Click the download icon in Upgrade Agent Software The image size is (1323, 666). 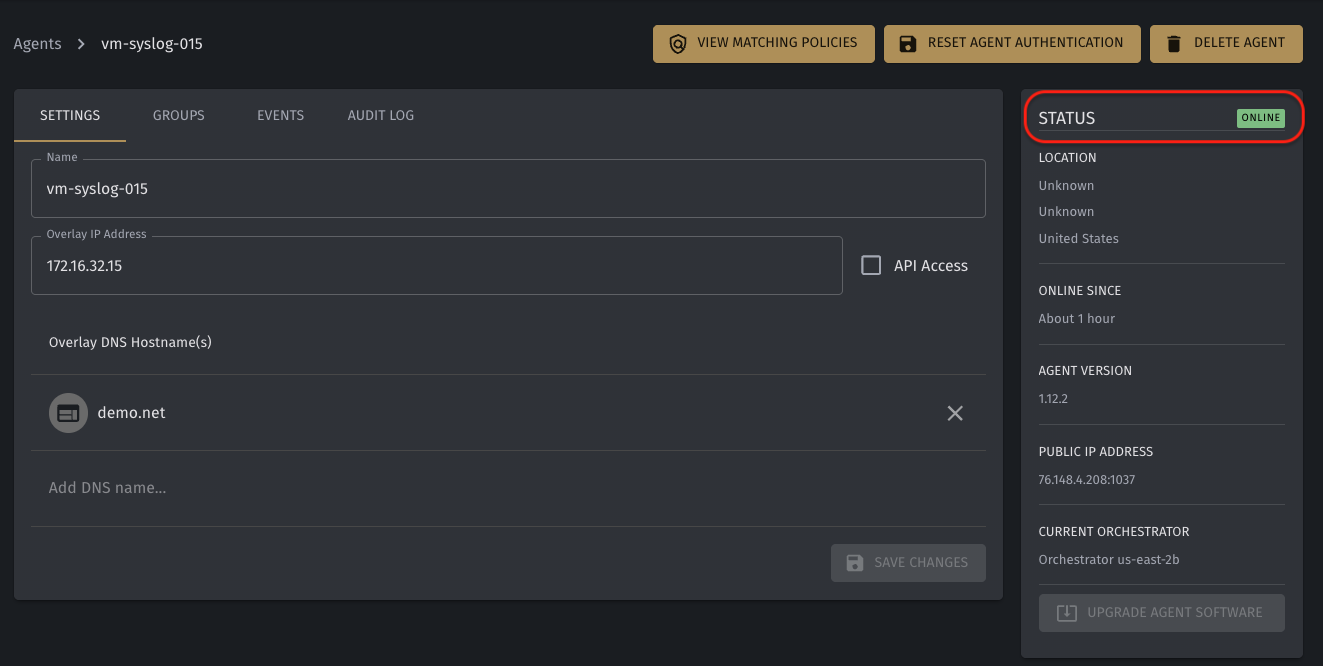[1067, 613]
